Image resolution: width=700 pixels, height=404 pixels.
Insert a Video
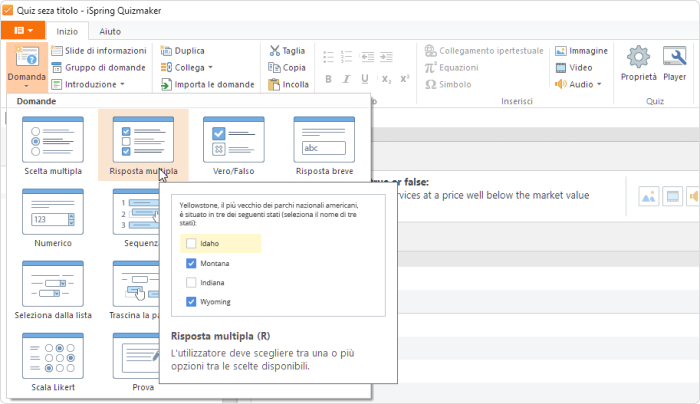pyautogui.click(x=574, y=67)
